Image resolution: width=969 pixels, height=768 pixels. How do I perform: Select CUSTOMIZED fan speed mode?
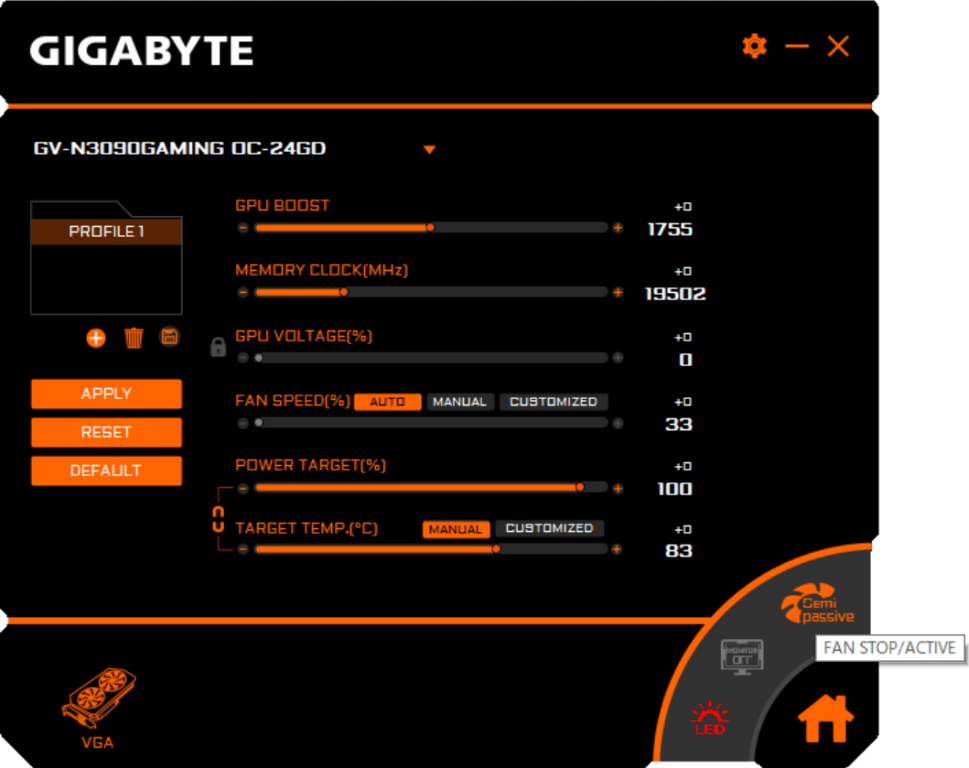pyautogui.click(x=553, y=402)
